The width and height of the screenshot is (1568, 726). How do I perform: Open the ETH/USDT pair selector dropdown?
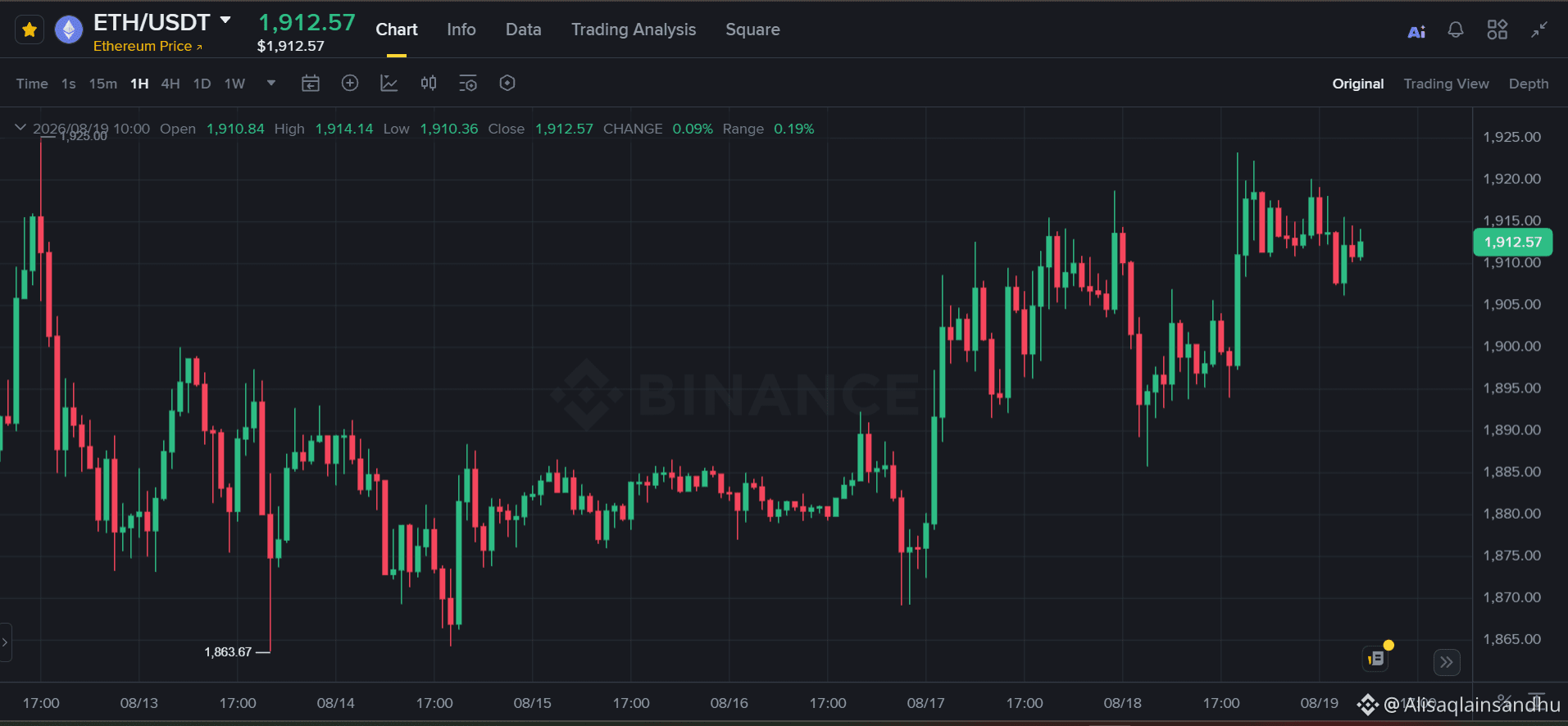pyautogui.click(x=225, y=20)
